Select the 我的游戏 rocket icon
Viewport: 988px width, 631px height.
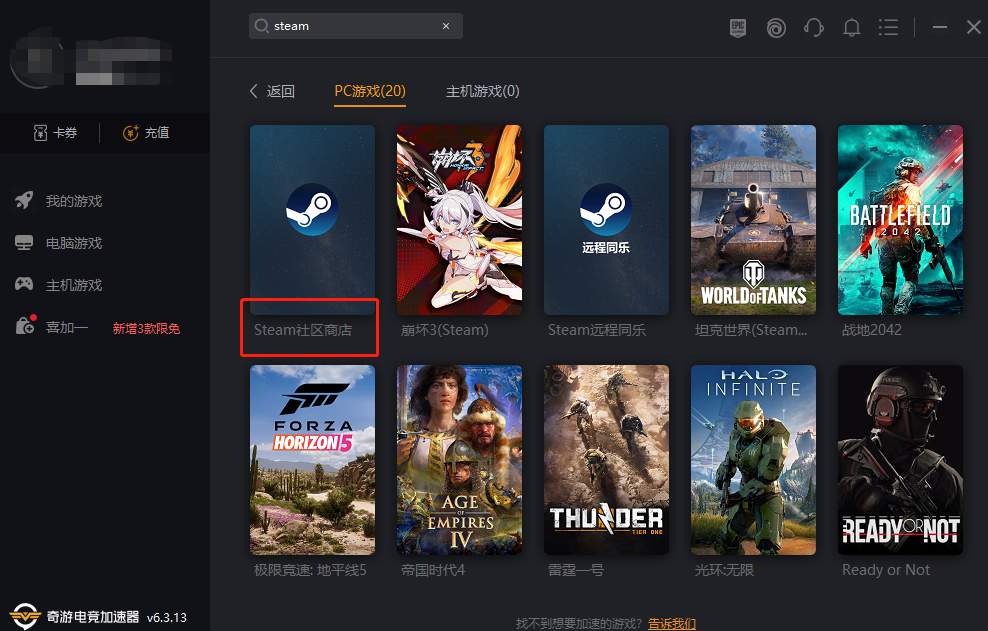pyautogui.click(x=24, y=200)
